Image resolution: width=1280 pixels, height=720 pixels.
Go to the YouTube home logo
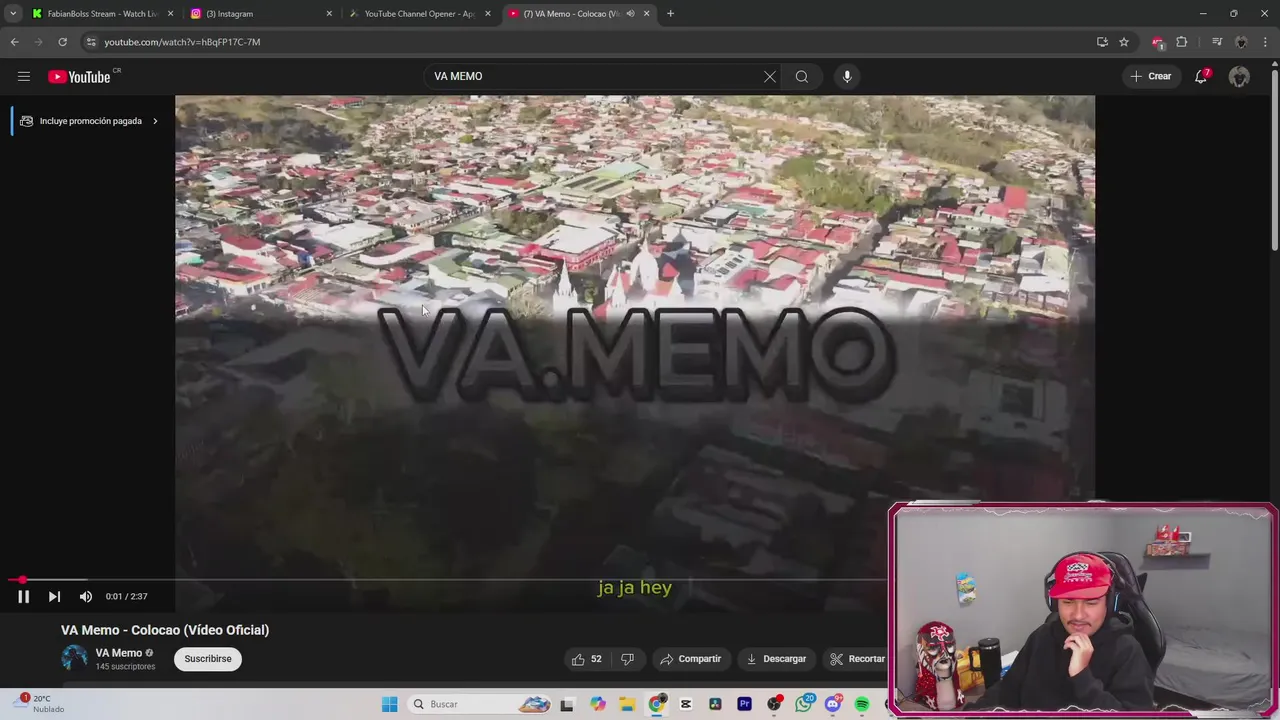coord(79,77)
